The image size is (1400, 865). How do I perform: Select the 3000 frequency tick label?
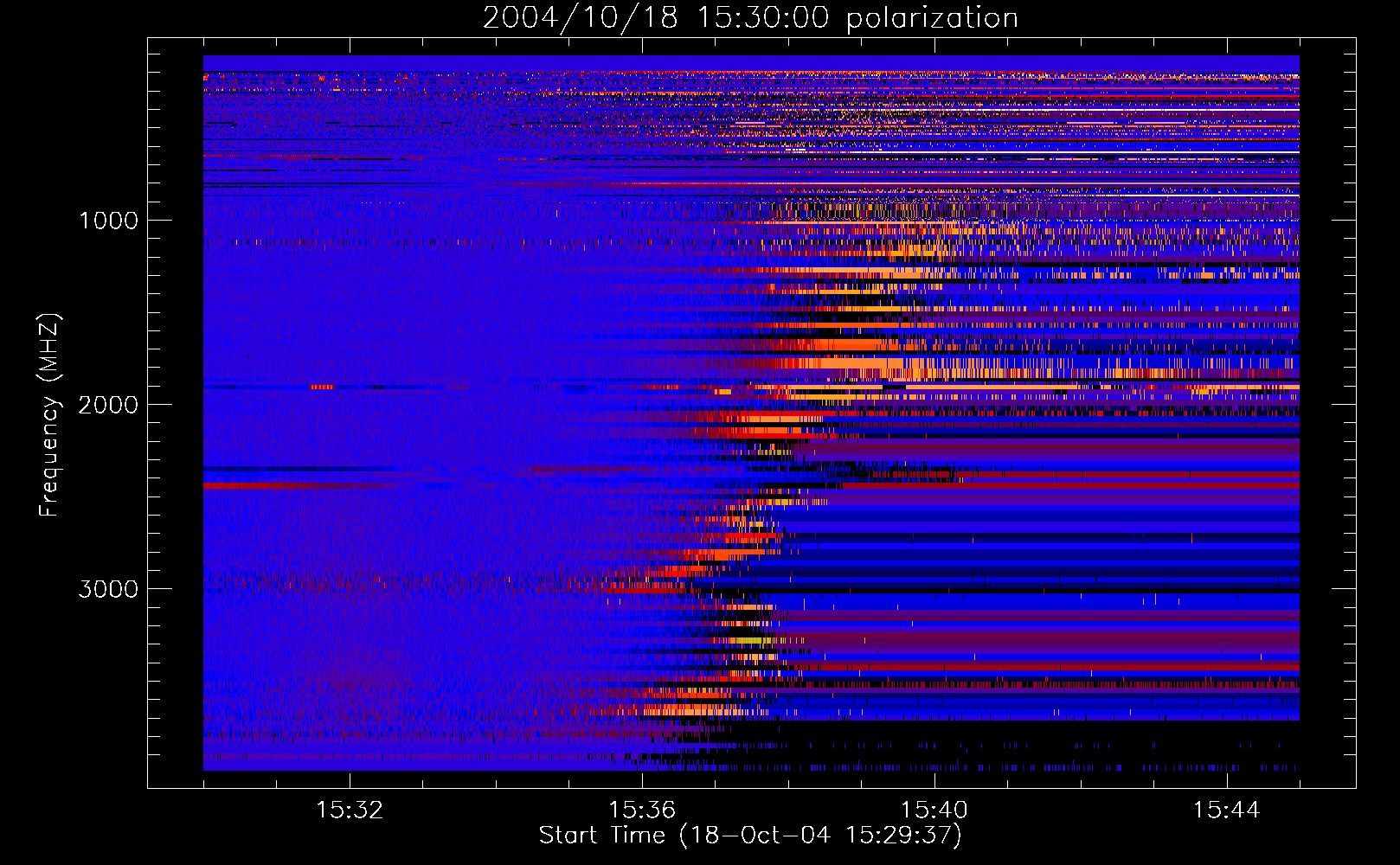[x=108, y=589]
